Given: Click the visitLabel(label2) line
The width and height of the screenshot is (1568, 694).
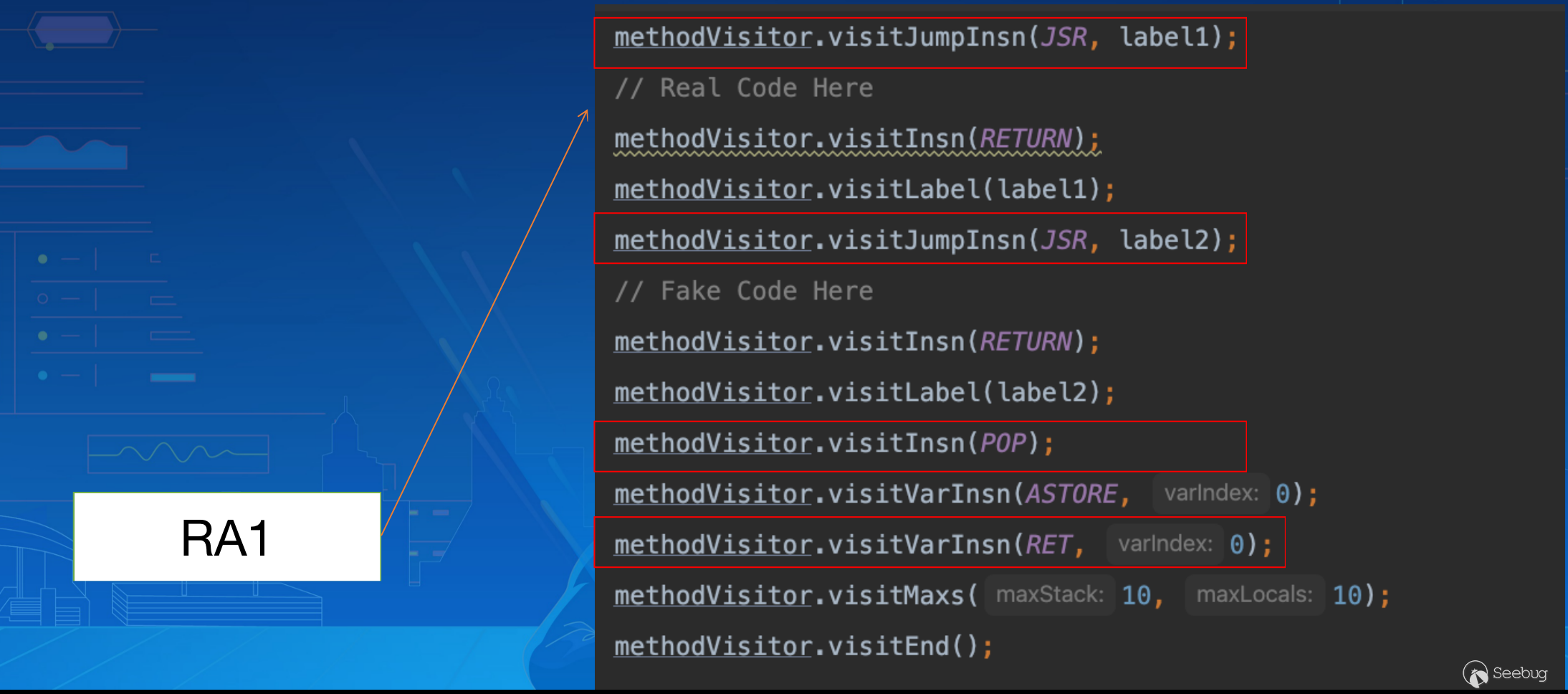Looking at the screenshot, I should (x=864, y=393).
